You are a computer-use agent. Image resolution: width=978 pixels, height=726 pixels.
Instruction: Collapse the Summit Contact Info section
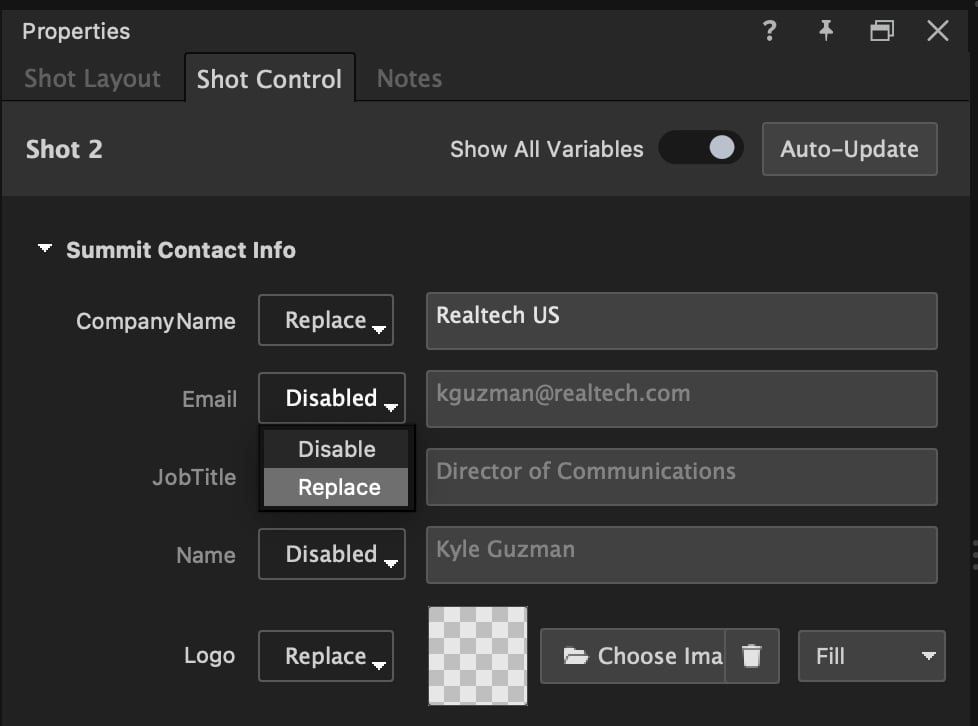[x=44, y=249]
